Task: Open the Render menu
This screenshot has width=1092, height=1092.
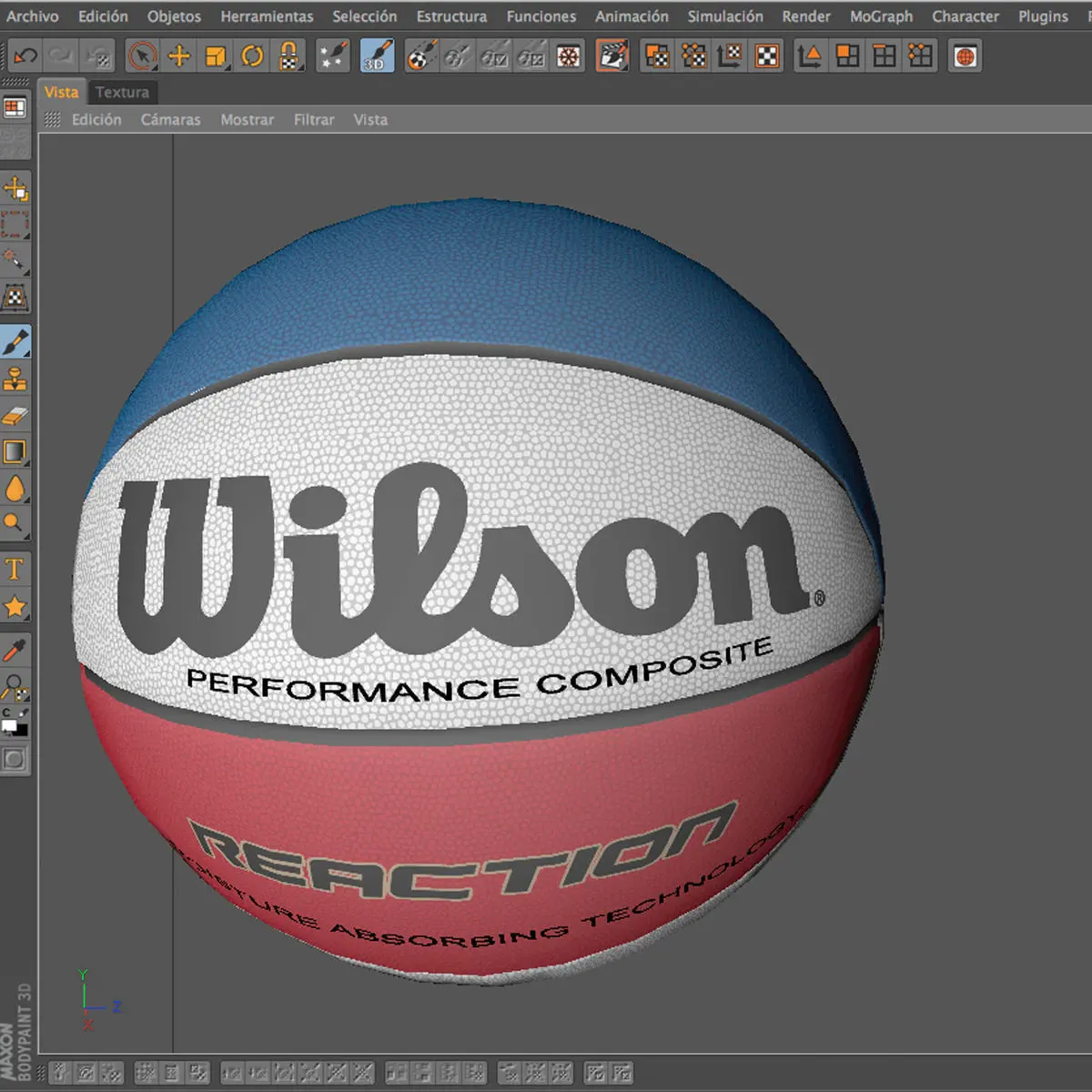Action: coord(806,16)
